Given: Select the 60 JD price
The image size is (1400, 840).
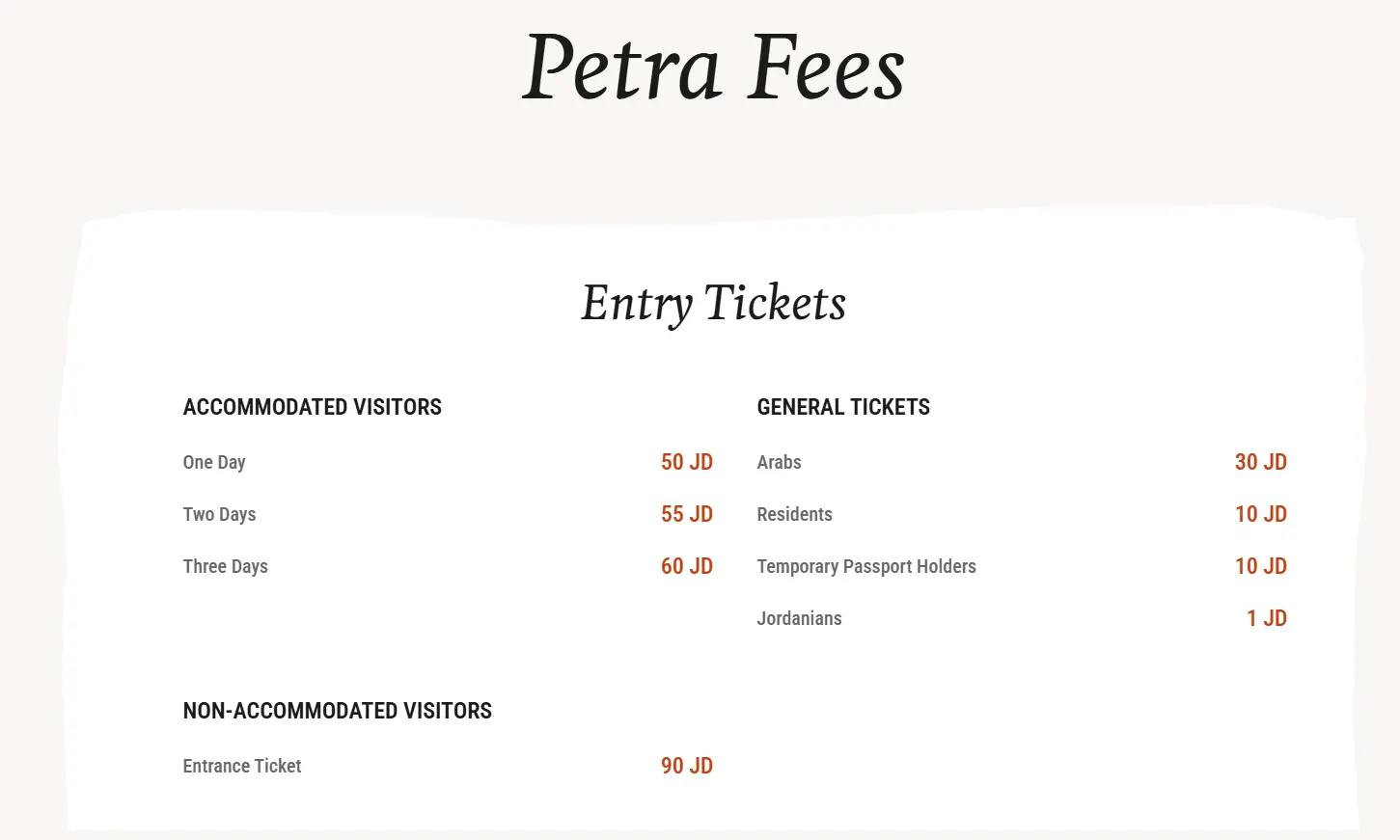Looking at the screenshot, I should point(686,566).
